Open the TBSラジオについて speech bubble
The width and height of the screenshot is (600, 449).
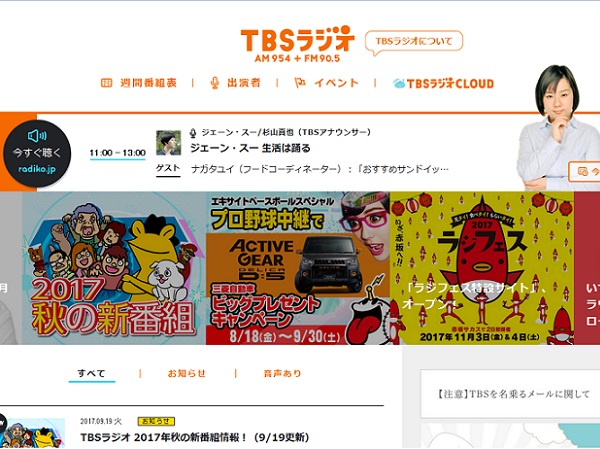(x=414, y=42)
